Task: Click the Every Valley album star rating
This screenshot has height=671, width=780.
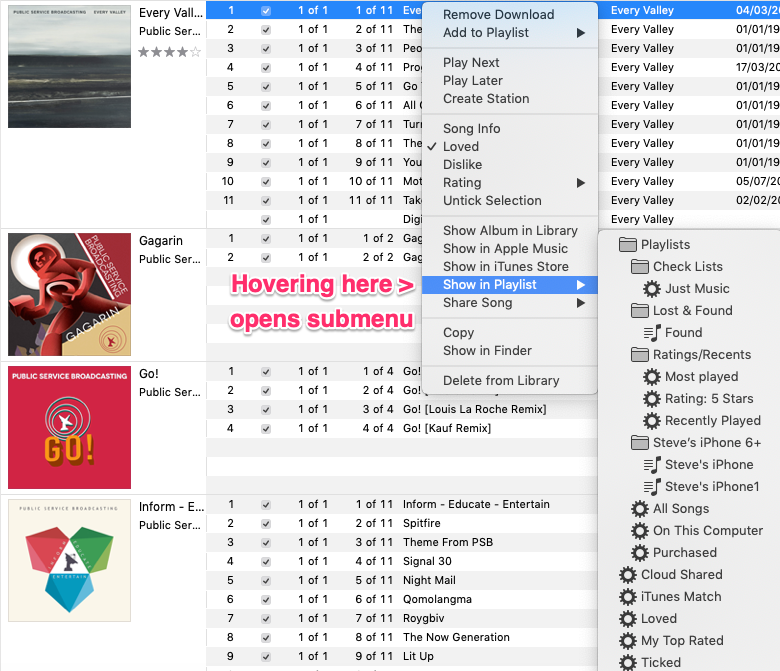Action: click(170, 52)
